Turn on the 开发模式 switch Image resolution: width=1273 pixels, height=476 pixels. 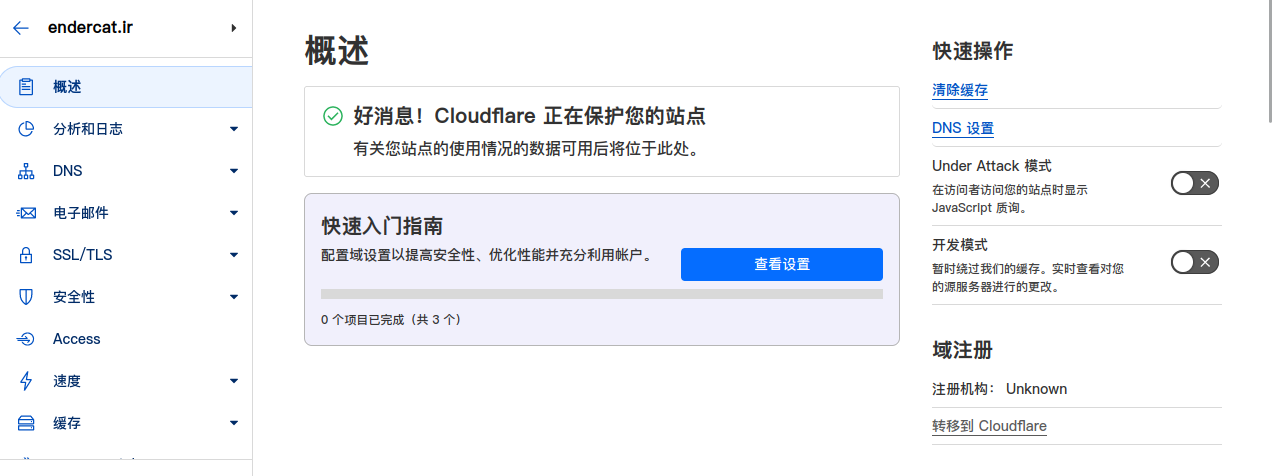[x=1194, y=262]
